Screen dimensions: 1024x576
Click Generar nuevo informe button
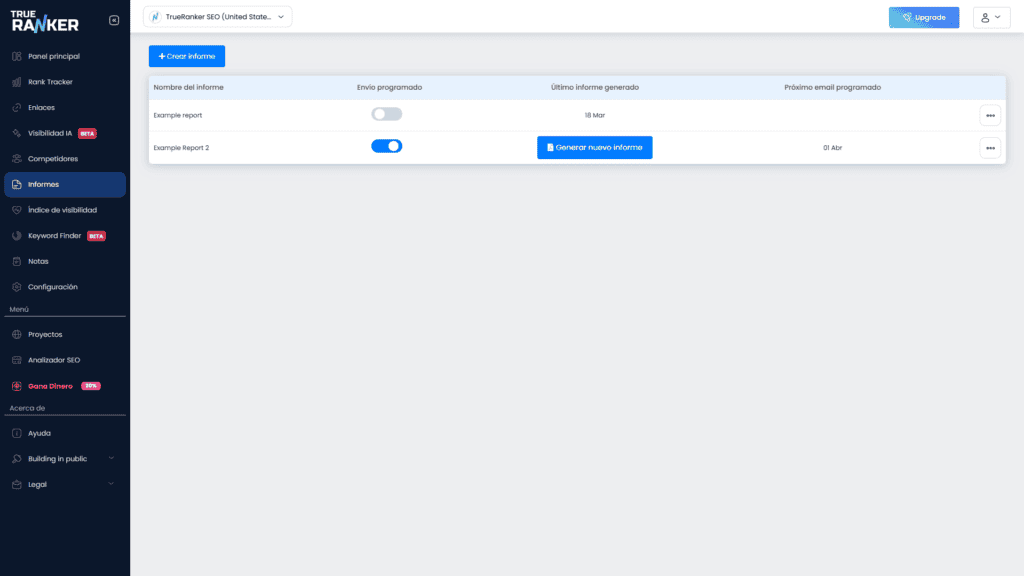click(594, 147)
